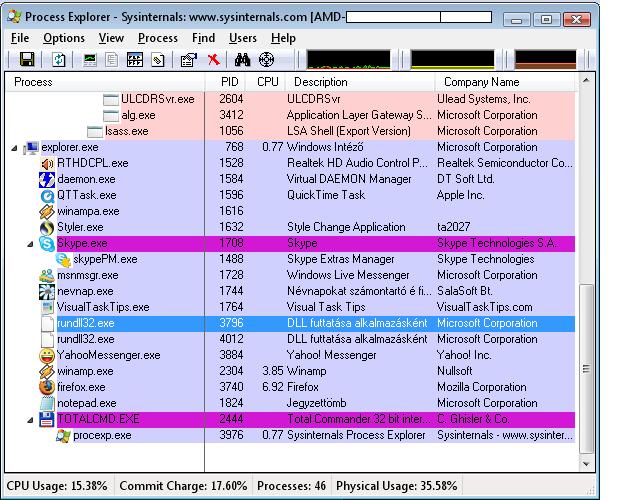Sort by the CPU column header
The width and height of the screenshot is (640, 500).
point(266,82)
